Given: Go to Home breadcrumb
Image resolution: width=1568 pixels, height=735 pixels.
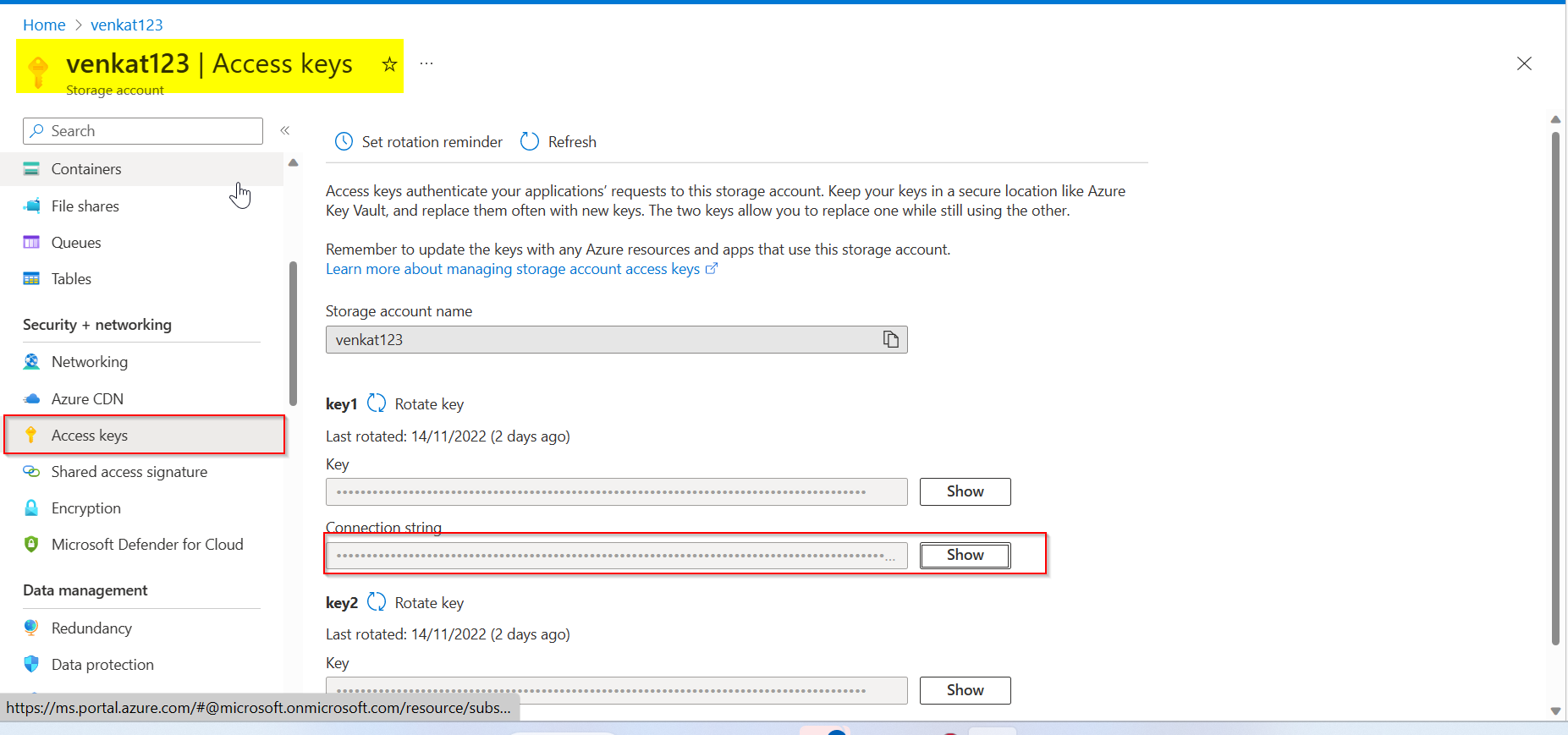Looking at the screenshot, I should 44,25.
